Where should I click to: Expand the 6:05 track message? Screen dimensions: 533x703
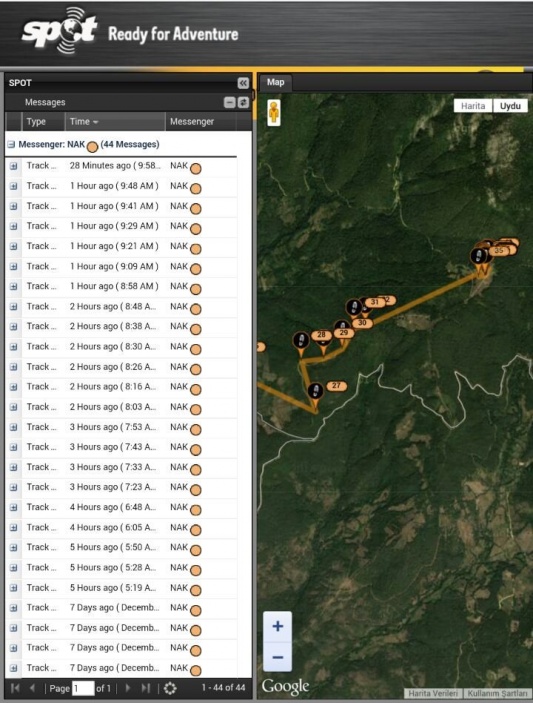tap(13, 528)
